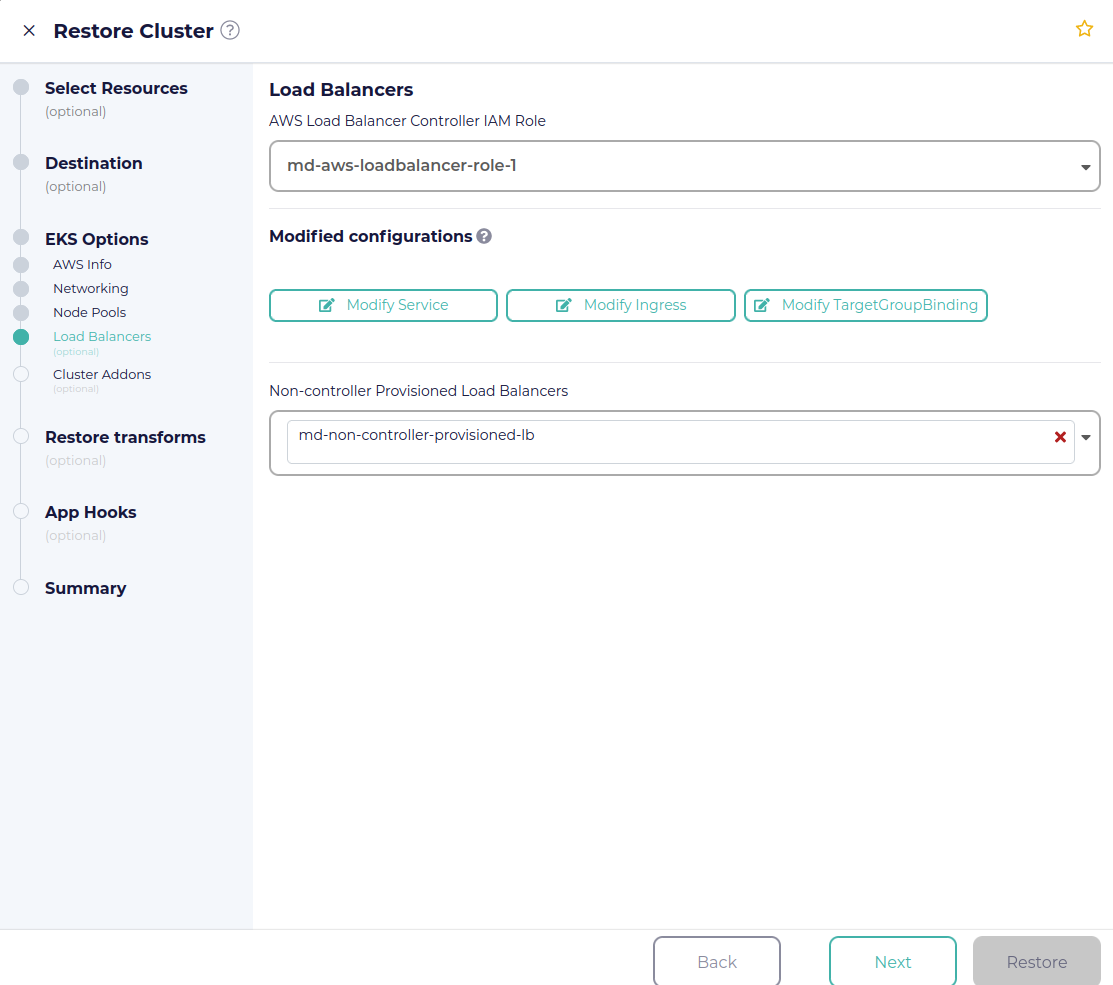Expand the Non-controller Provisioned Load Balancers dropdown
Screen dimensions: 1113x985
(1086, 437)
